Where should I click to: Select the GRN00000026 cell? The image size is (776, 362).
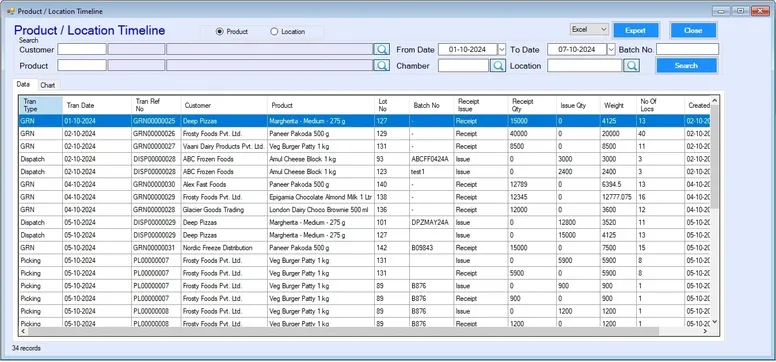[156, 134]
